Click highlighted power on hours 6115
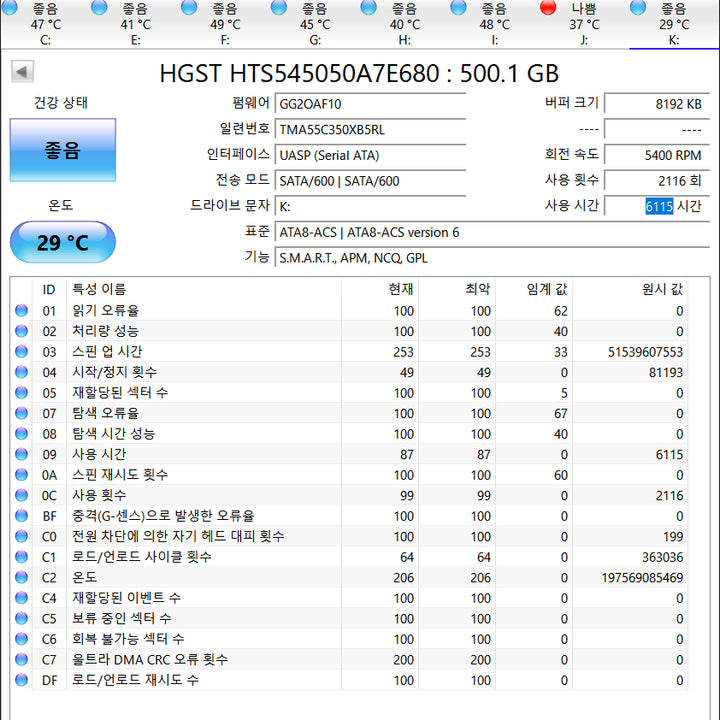This screenshot has height=720, width=720. tap(659, 207)
